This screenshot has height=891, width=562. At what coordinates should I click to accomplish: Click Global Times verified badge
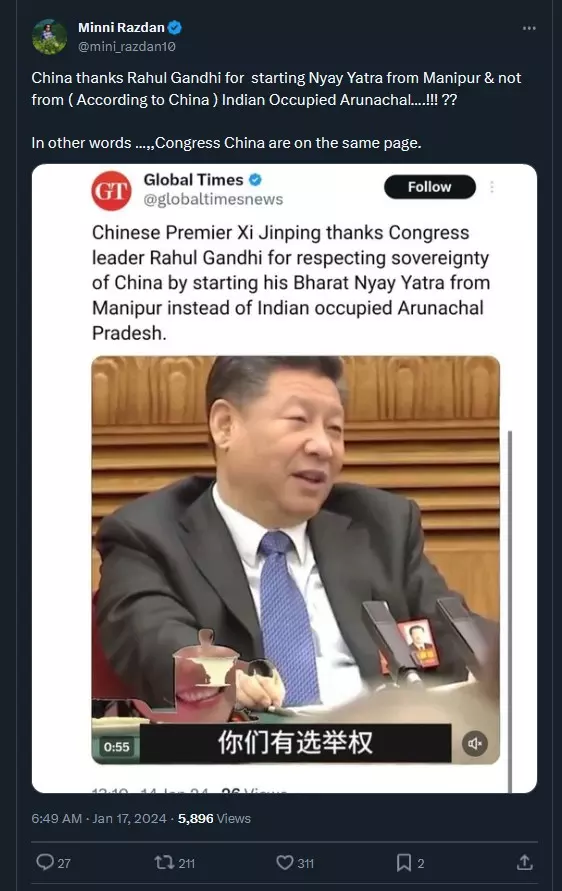point(255,180)
